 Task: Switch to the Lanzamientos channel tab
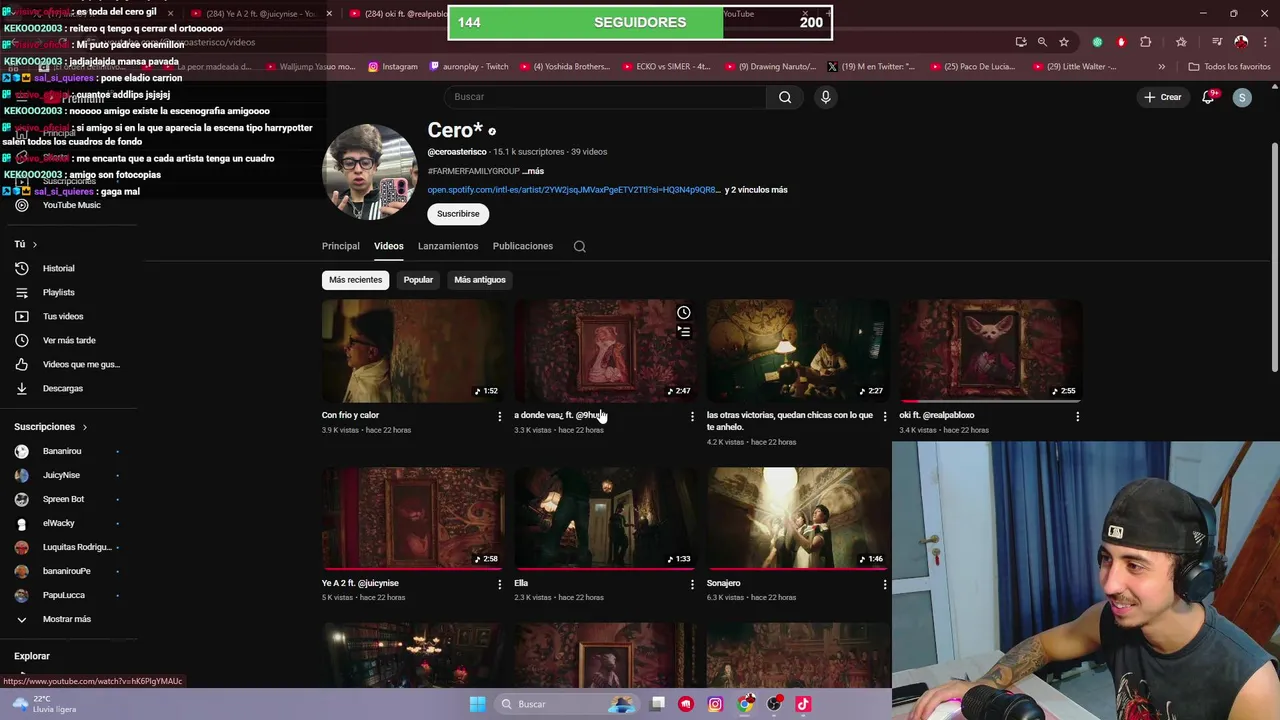point(448,246)
